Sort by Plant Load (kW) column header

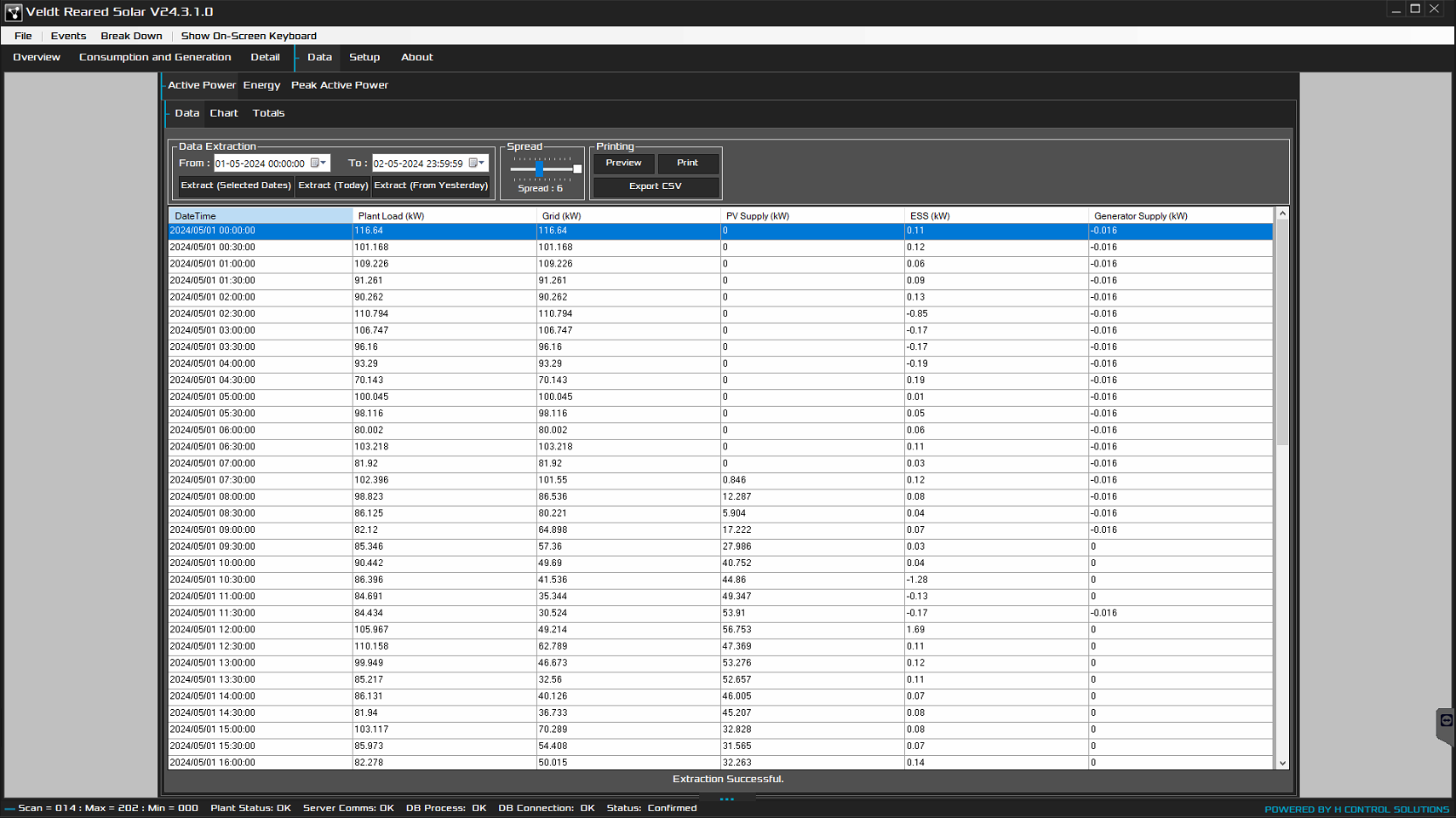(x=444, y=216)
